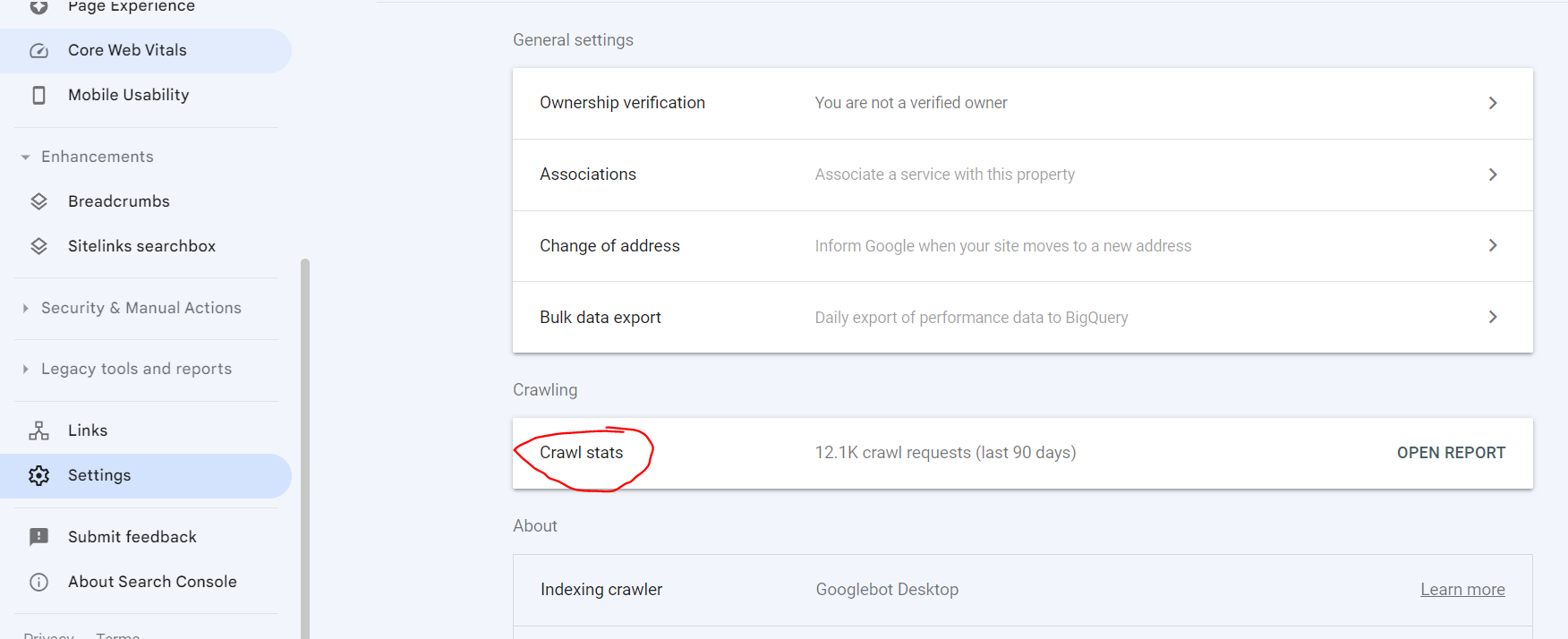This screenshot has height=639, width=1568.
Task: Click OPEN REPORT for Crawl stats
Action: point(1451,453)
